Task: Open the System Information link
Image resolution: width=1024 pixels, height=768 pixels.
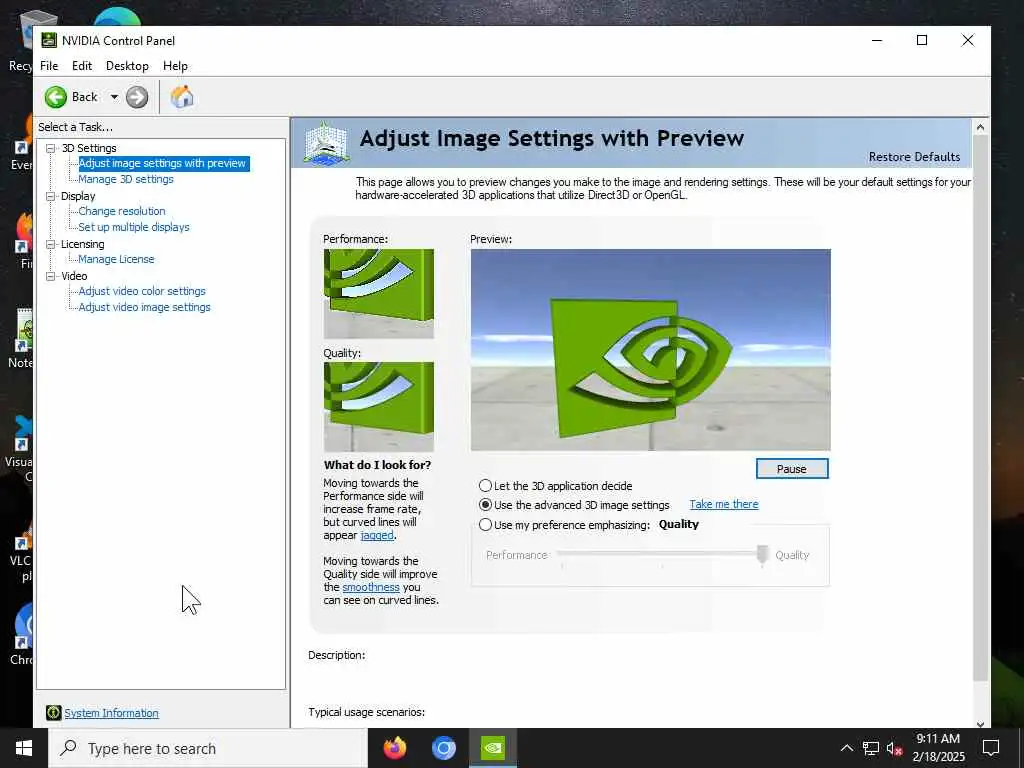Action: 111,713
